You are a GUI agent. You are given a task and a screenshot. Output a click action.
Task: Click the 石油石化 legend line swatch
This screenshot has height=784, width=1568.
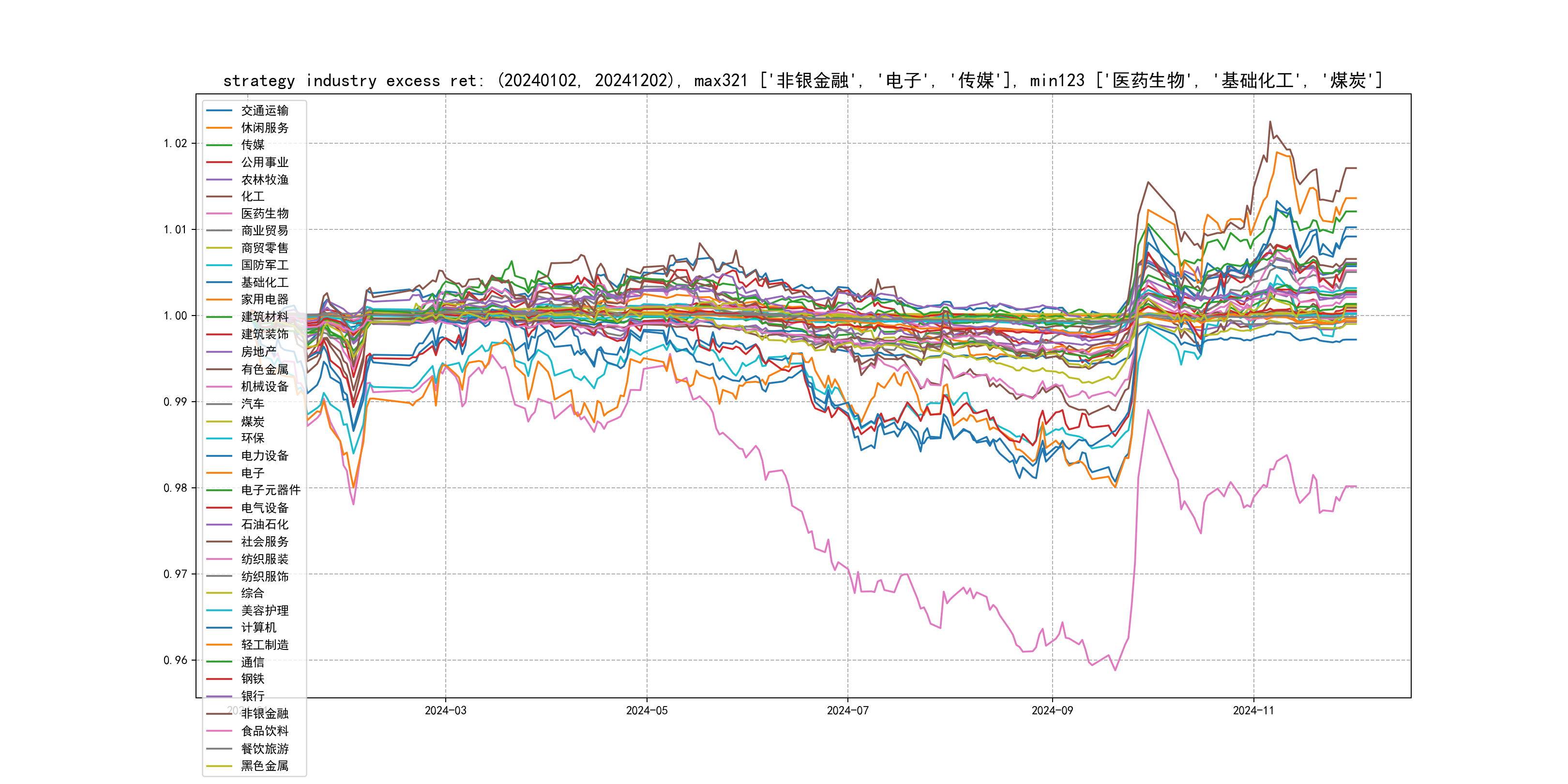(219, 525)
